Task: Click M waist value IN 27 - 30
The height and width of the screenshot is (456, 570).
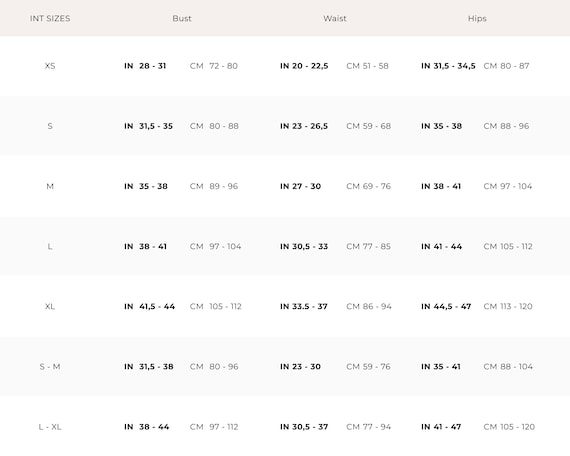Action: (301, 186)
